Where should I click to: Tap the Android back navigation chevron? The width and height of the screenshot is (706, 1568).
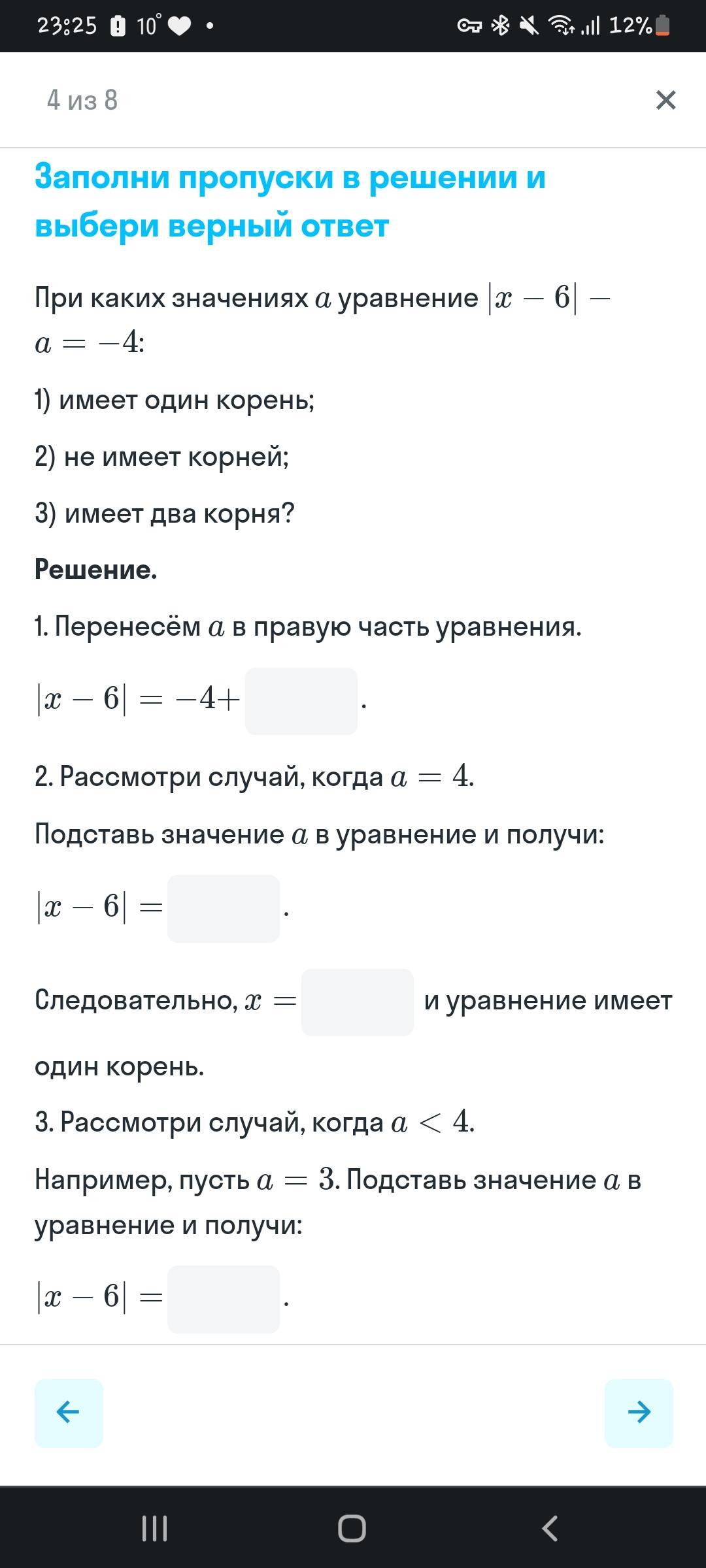(x=550, y=1528)
